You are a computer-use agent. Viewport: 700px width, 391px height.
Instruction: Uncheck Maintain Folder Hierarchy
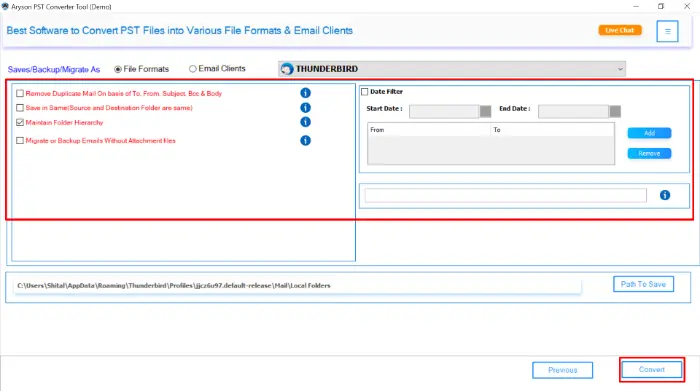[x=20, y=122]
